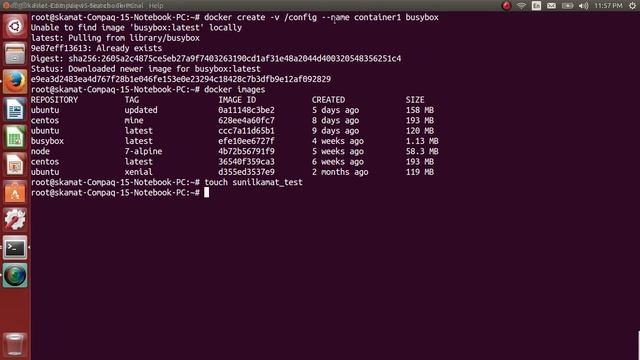Click the 'touch sunilkamat_test' command text

pos(253,182)
